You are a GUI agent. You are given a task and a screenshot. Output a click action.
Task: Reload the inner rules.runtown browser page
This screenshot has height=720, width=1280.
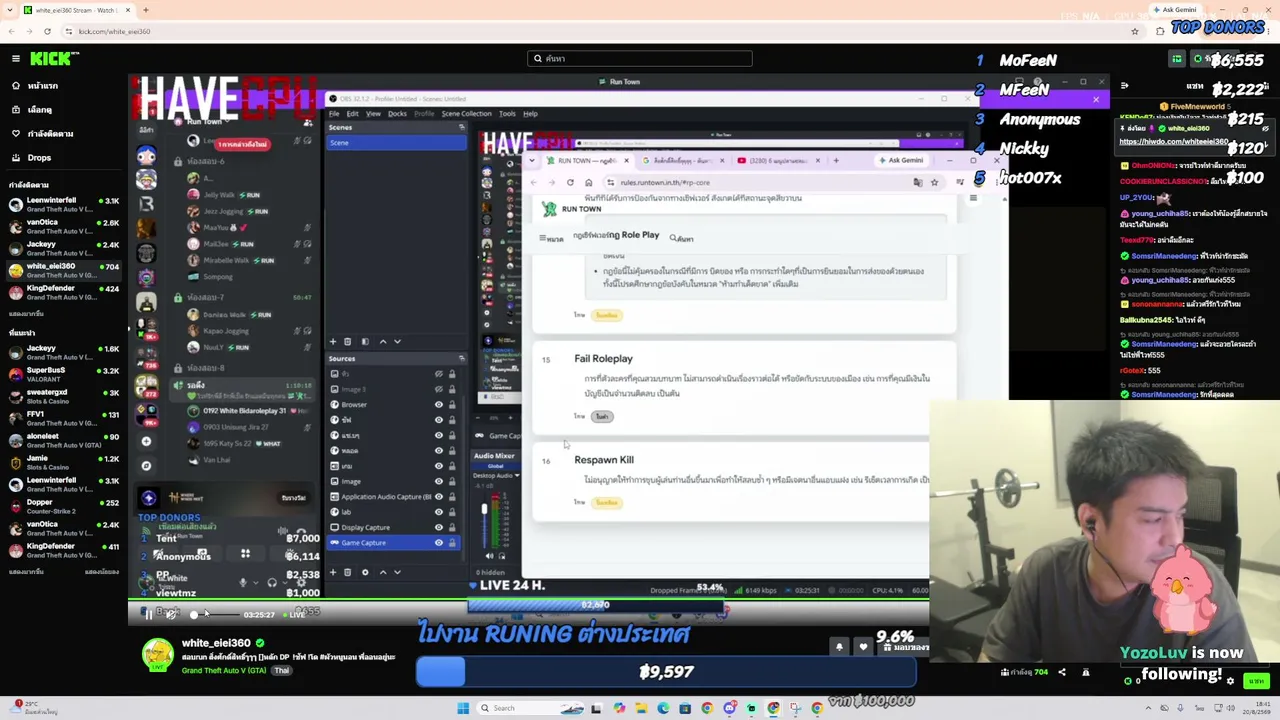coord(570,182)
